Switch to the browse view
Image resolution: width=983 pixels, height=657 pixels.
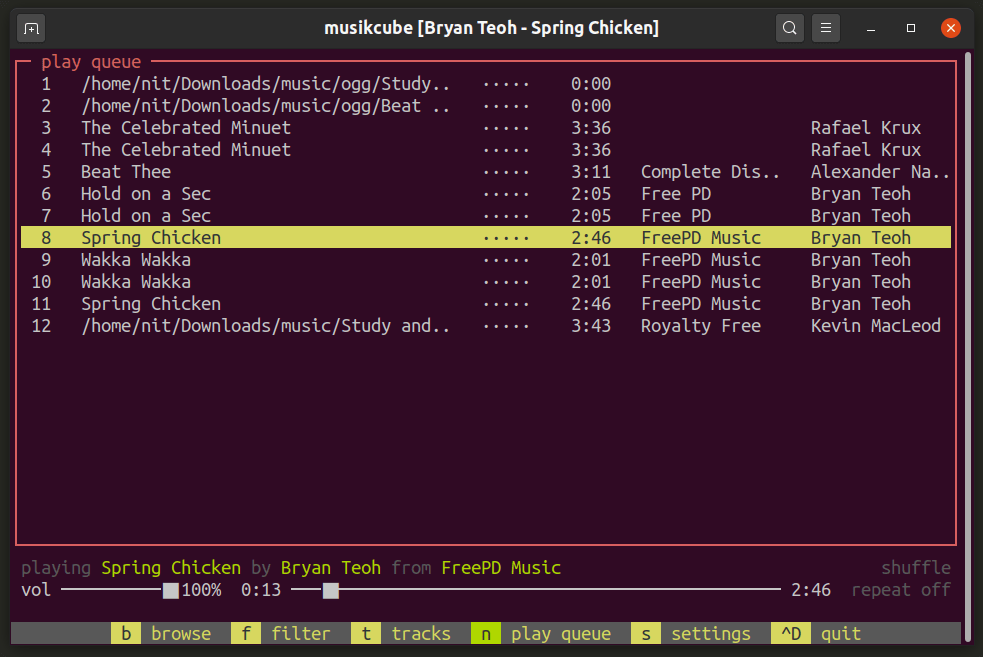(166, 633)
